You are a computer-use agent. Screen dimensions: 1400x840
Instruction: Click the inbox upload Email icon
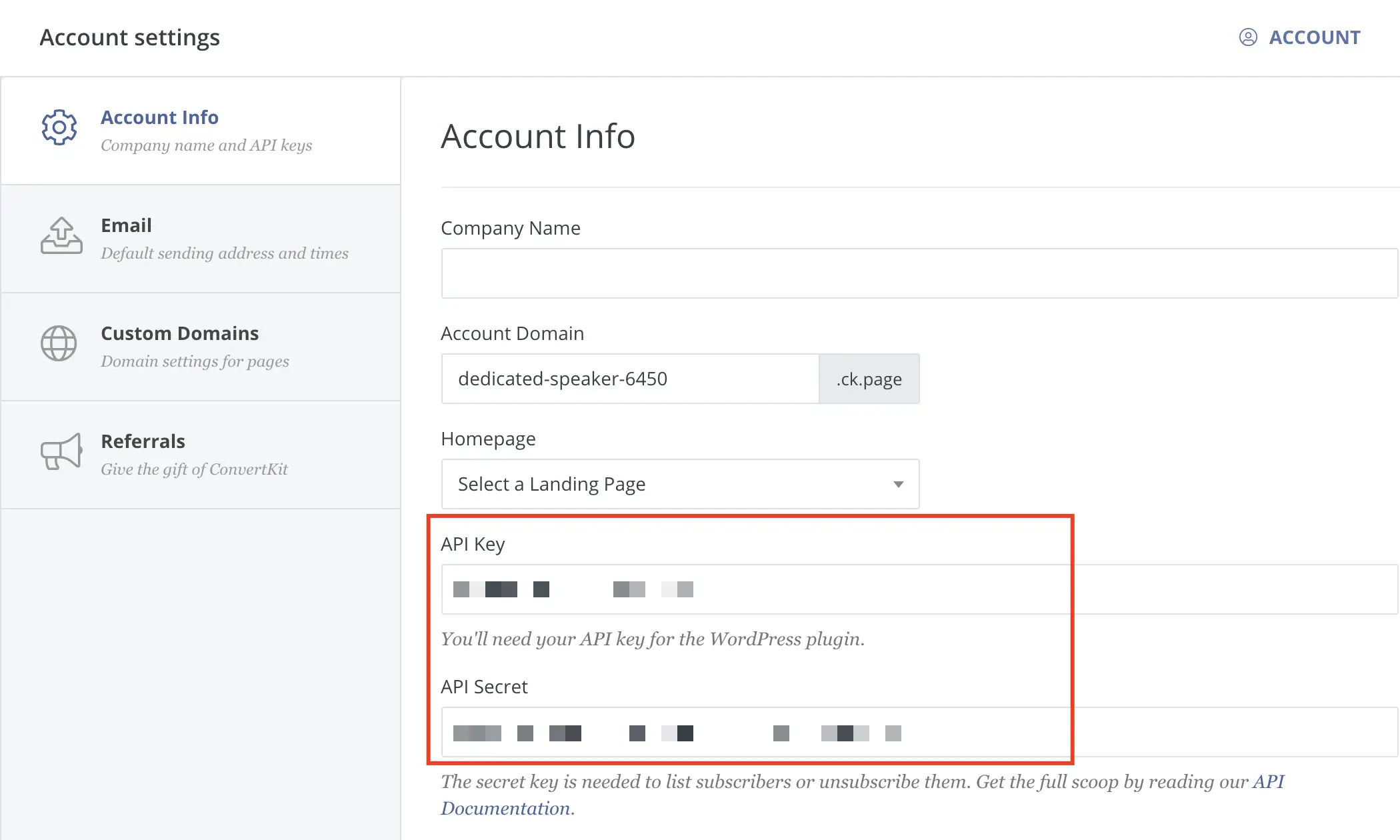pos(61,235)
